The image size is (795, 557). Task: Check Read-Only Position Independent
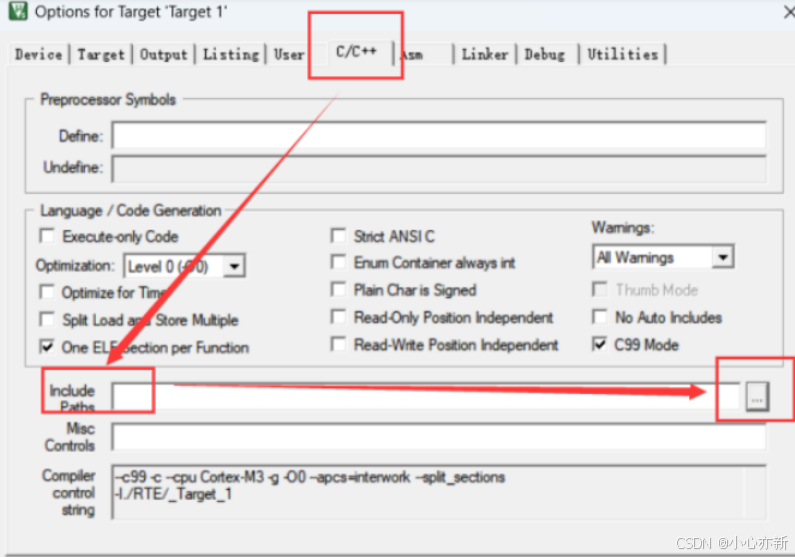338,317
